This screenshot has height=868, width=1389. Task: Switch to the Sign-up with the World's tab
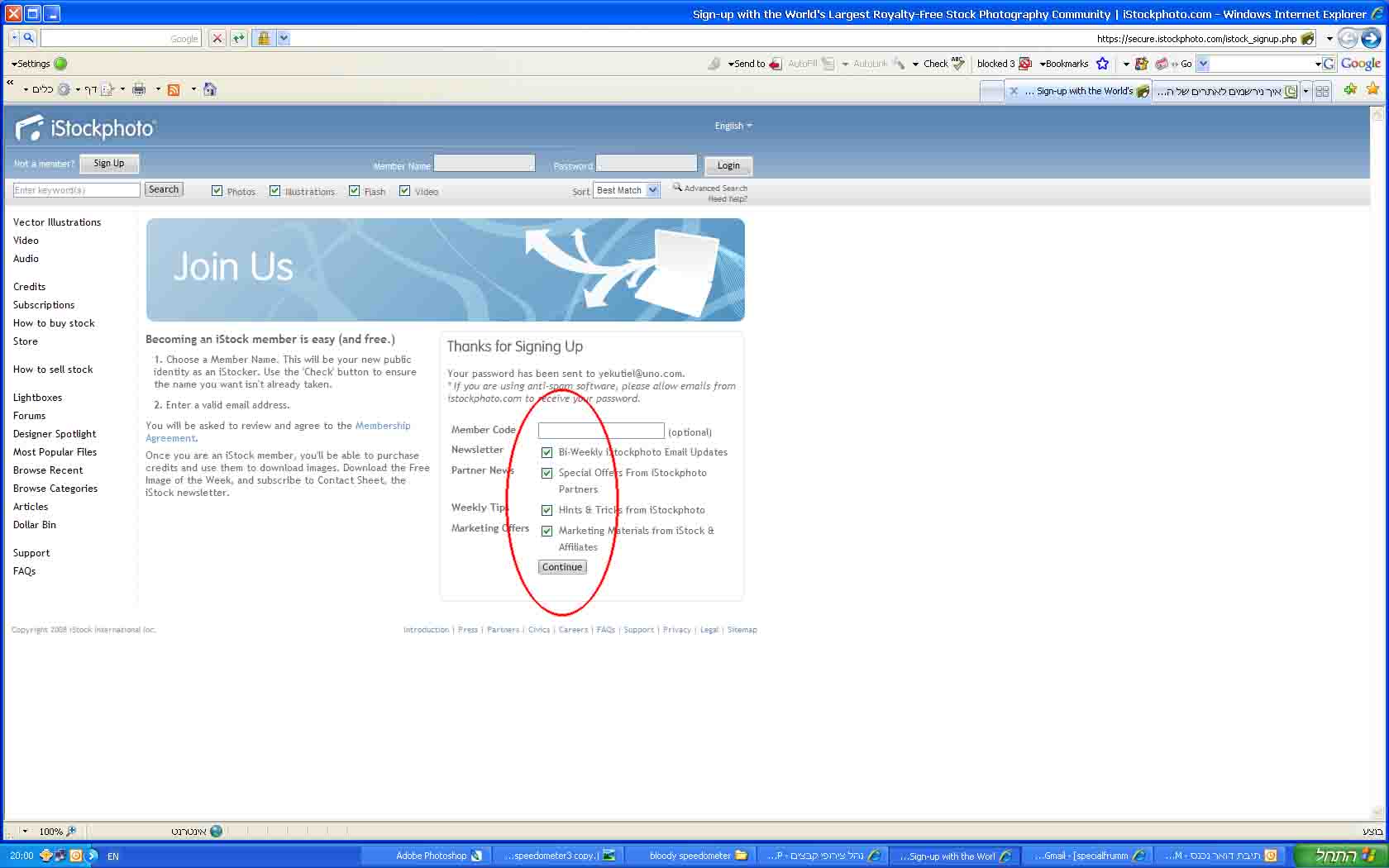coord(1078,91)
